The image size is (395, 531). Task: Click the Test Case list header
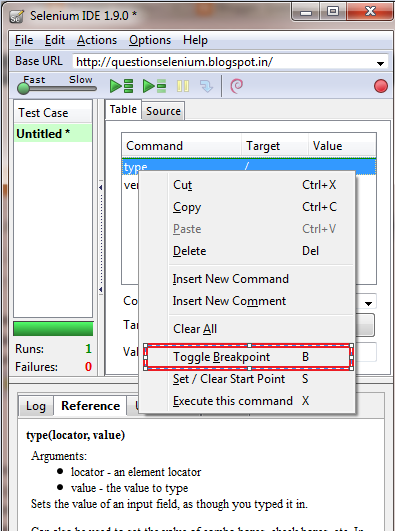coord(53,113)
